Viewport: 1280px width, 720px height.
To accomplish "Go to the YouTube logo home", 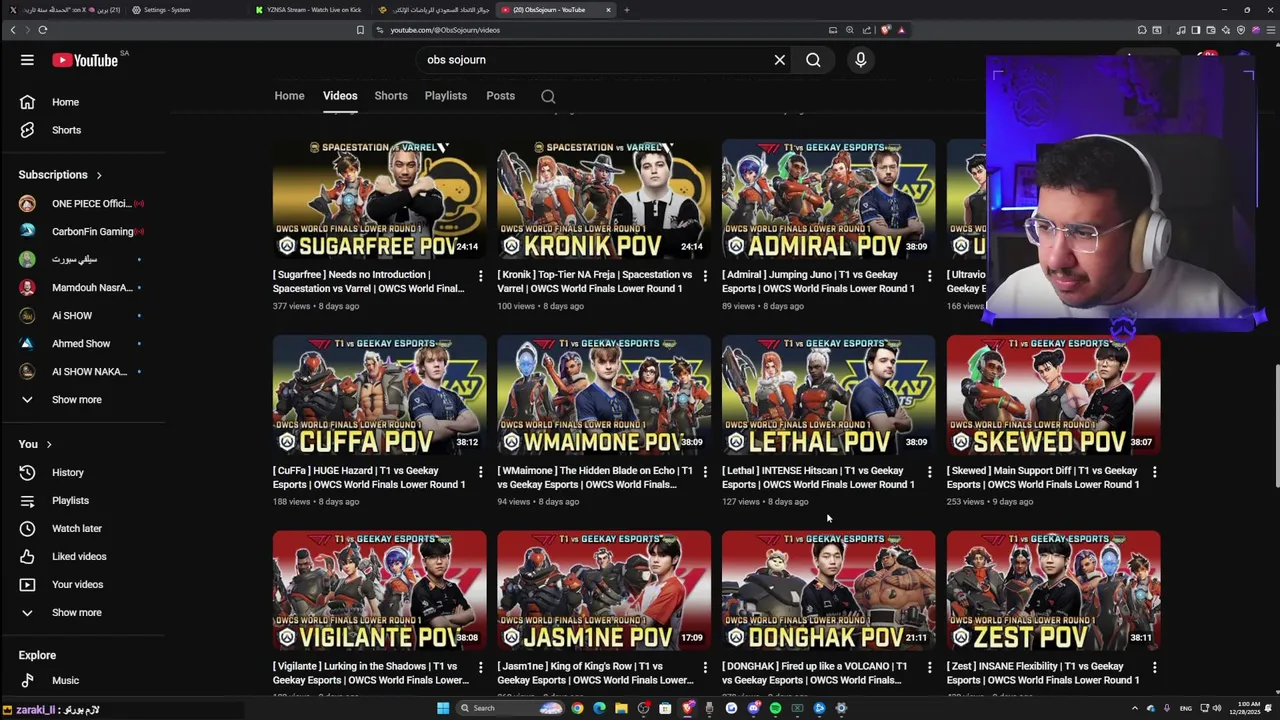I will tap(86, 60).
